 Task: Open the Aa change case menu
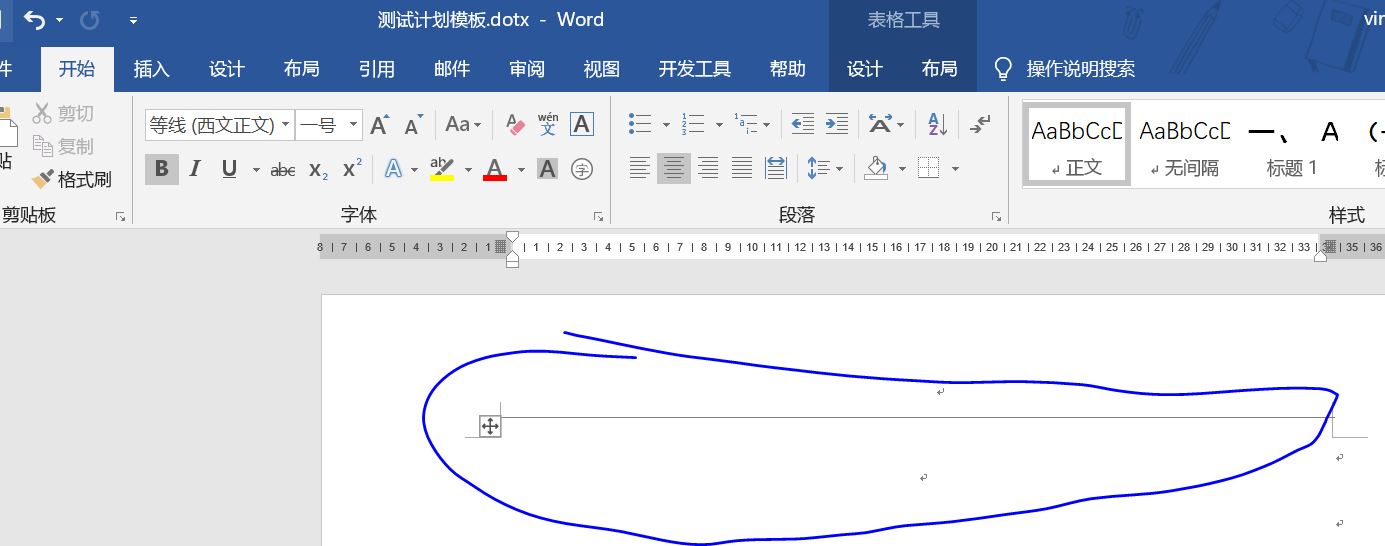(x=463, y=125)
